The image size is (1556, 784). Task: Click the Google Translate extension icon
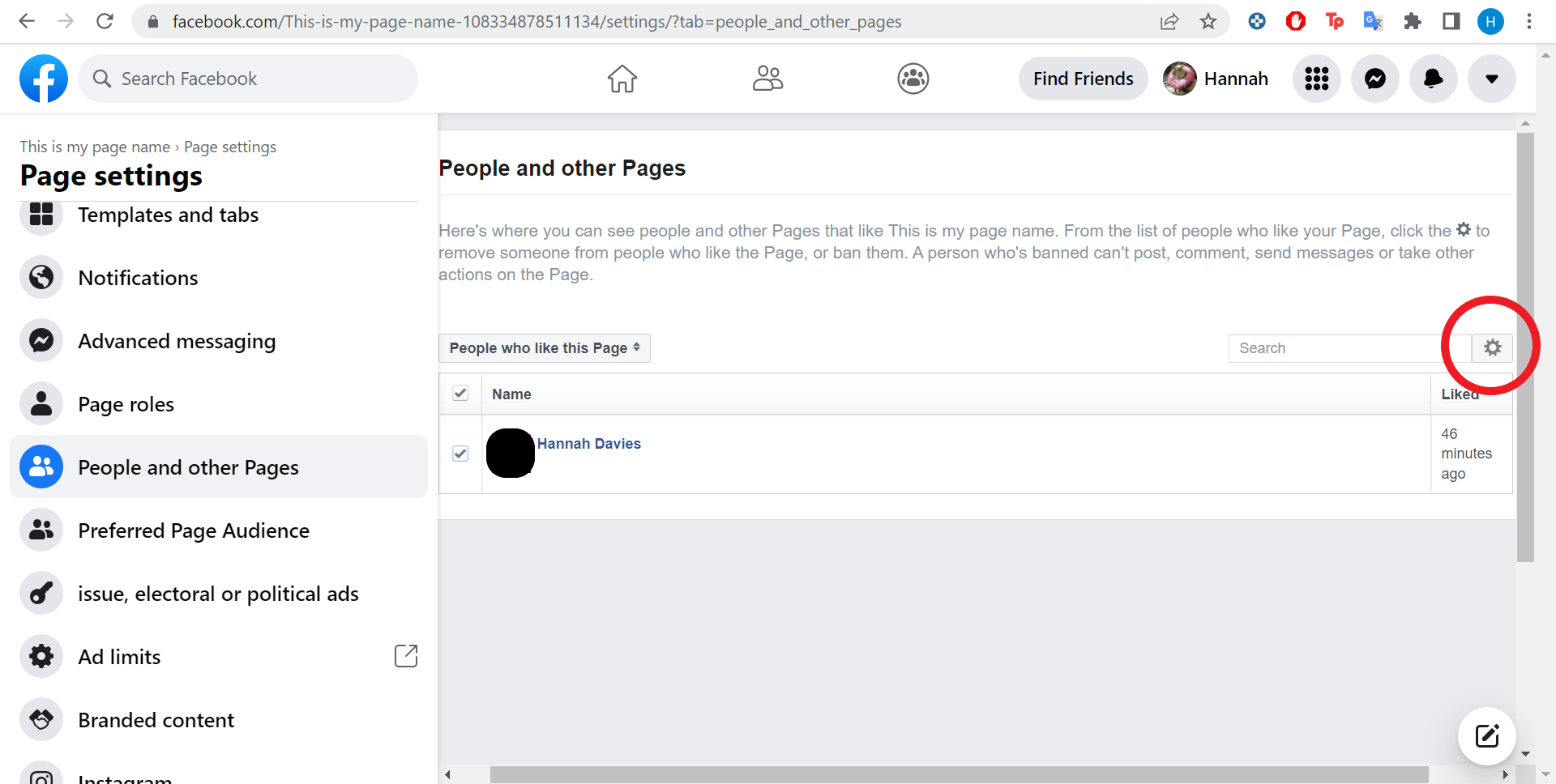(x=1374, y=22)
